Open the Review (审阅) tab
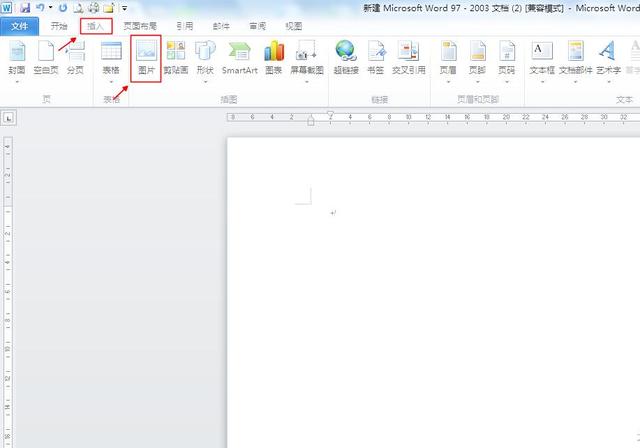 [258, 26]
